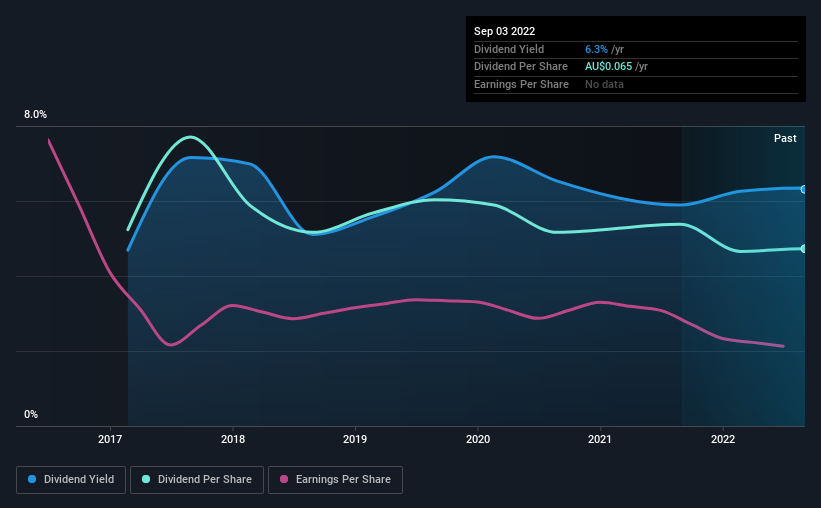Toggle the Dividend Per Share legend button
821x508 pixels.
[198, 480]
